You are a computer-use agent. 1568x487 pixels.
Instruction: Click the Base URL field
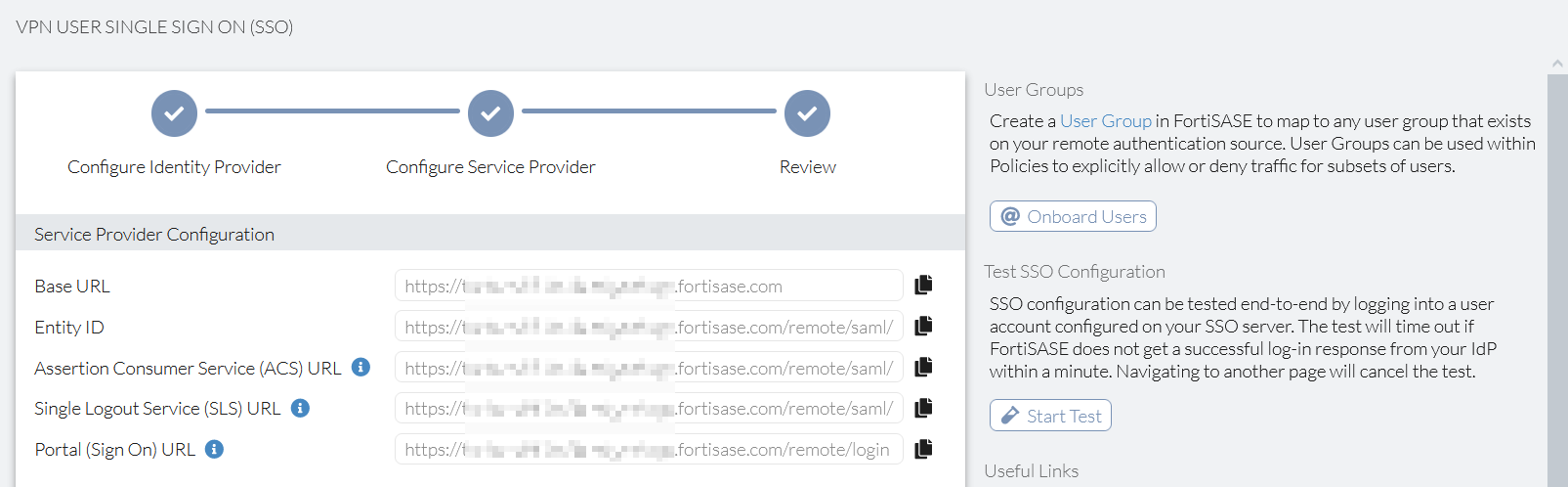point(649,286)
